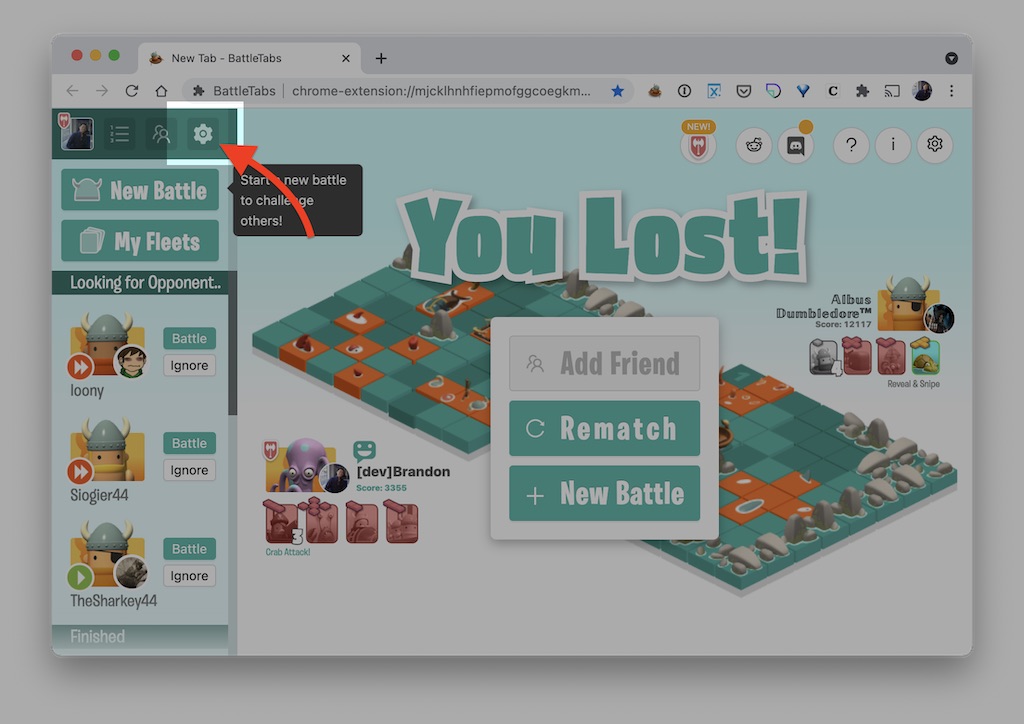The height and width of the screenshot is (724, 1024).
Task: Open the Pocket extension icon
Action: pyautogui.click(x=743, y=91)
